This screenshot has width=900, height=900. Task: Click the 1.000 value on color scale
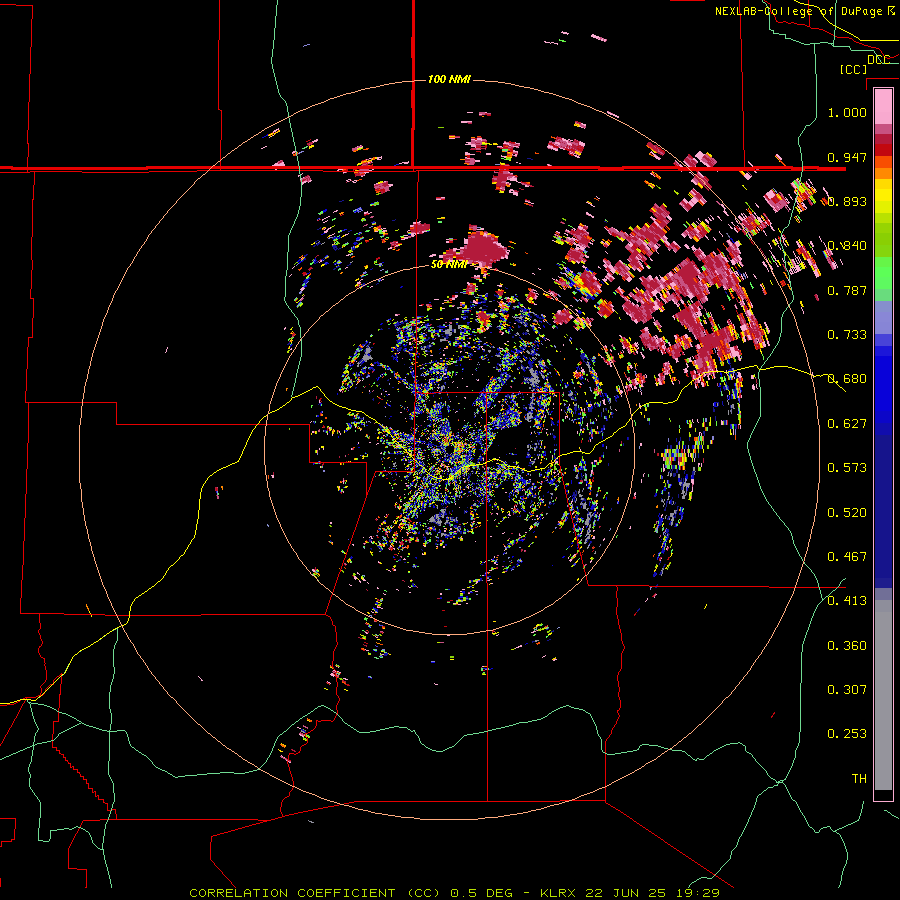point(847,112)
